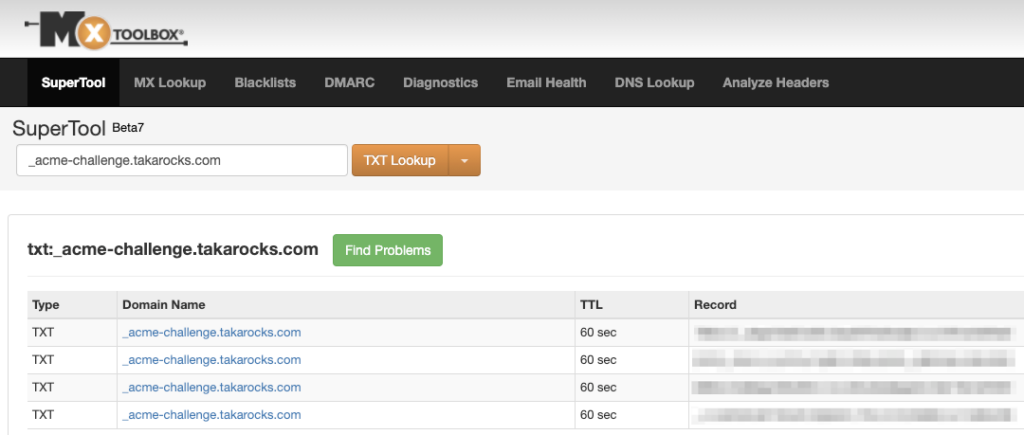Expand the lookup type dropdown arrow
Image resolution: width=1024 pixels, height=435 pixels.
(x=464, y=160)
